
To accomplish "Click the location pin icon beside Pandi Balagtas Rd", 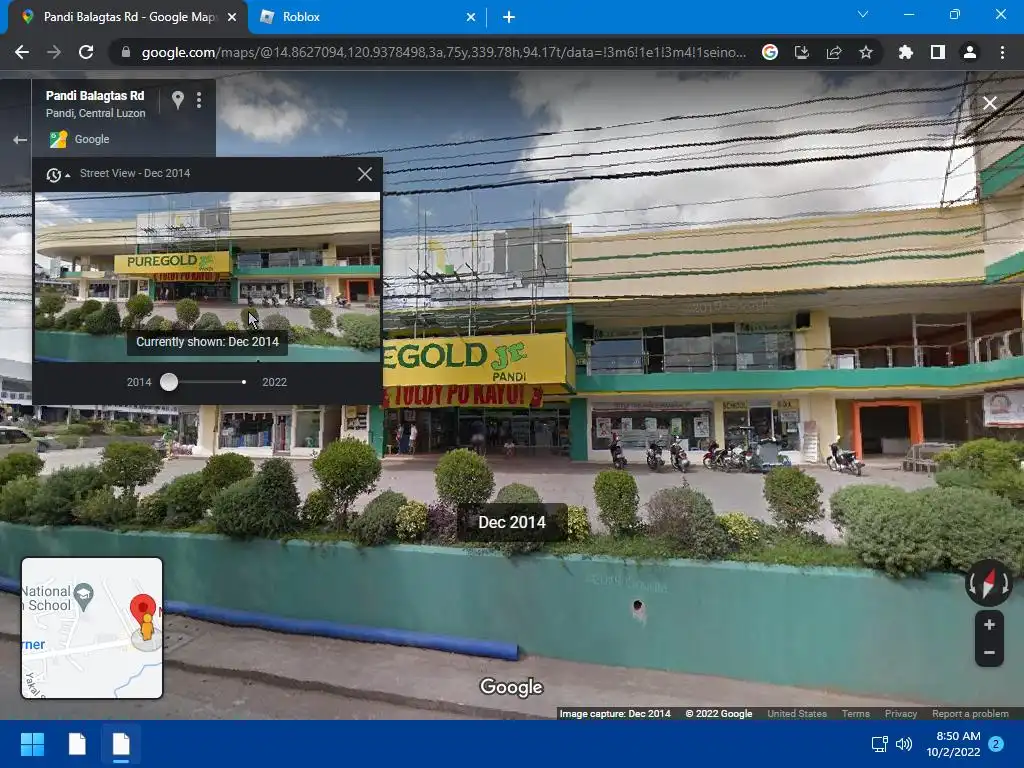I will tap(177, 100).
